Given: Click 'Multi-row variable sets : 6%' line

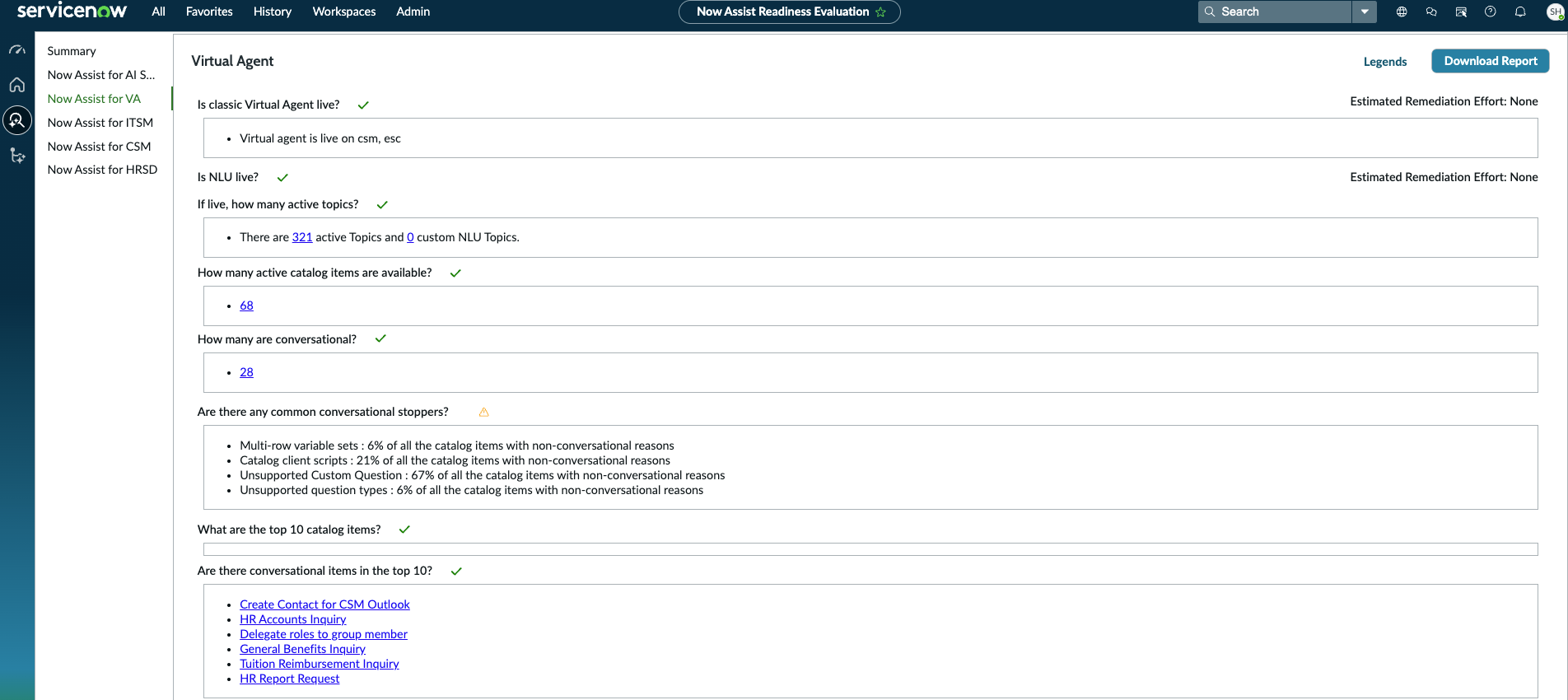Looking at the screenshot, I should [x=457, y=446].
